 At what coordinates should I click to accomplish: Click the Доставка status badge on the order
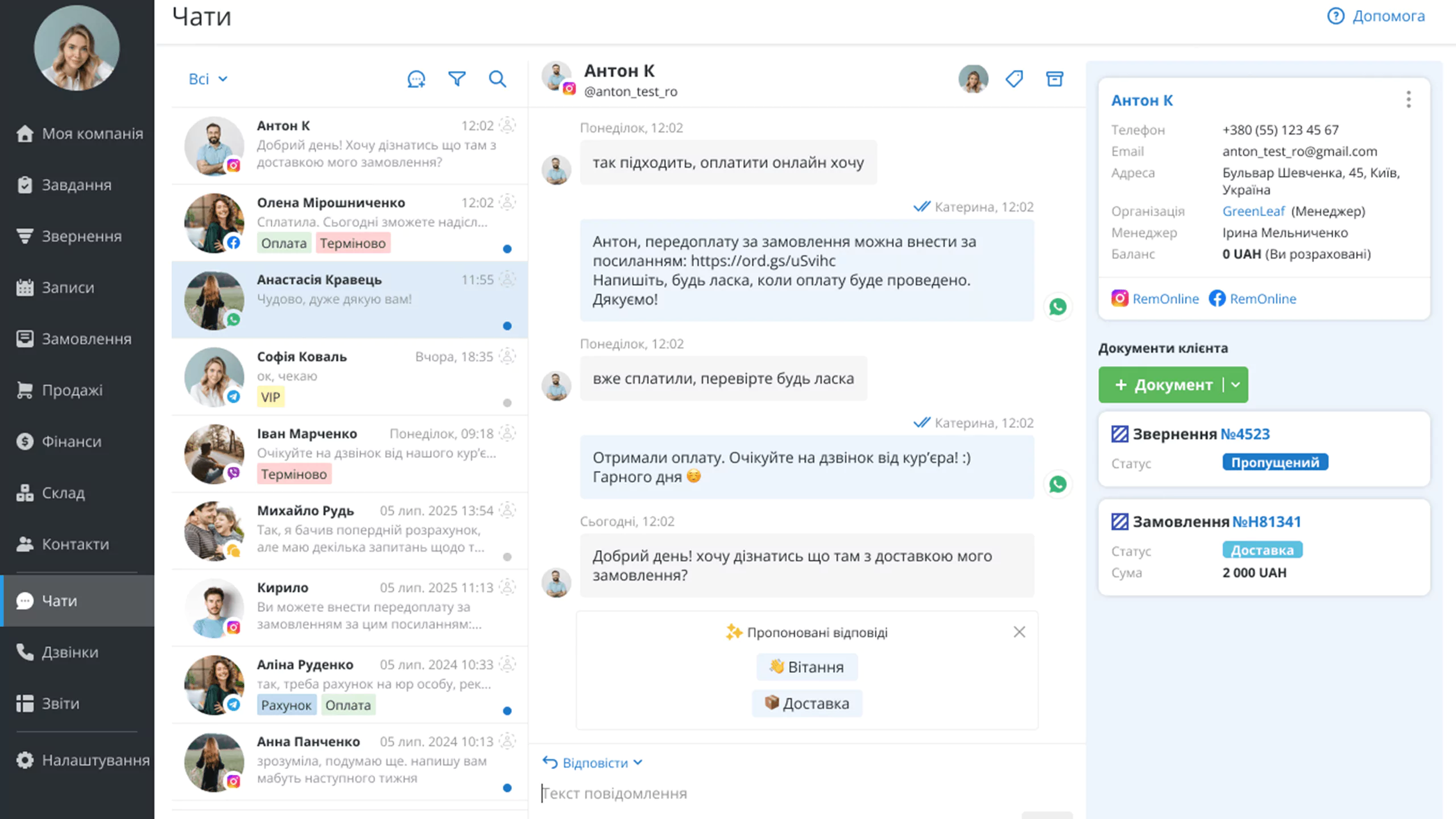coord(1262,550)
